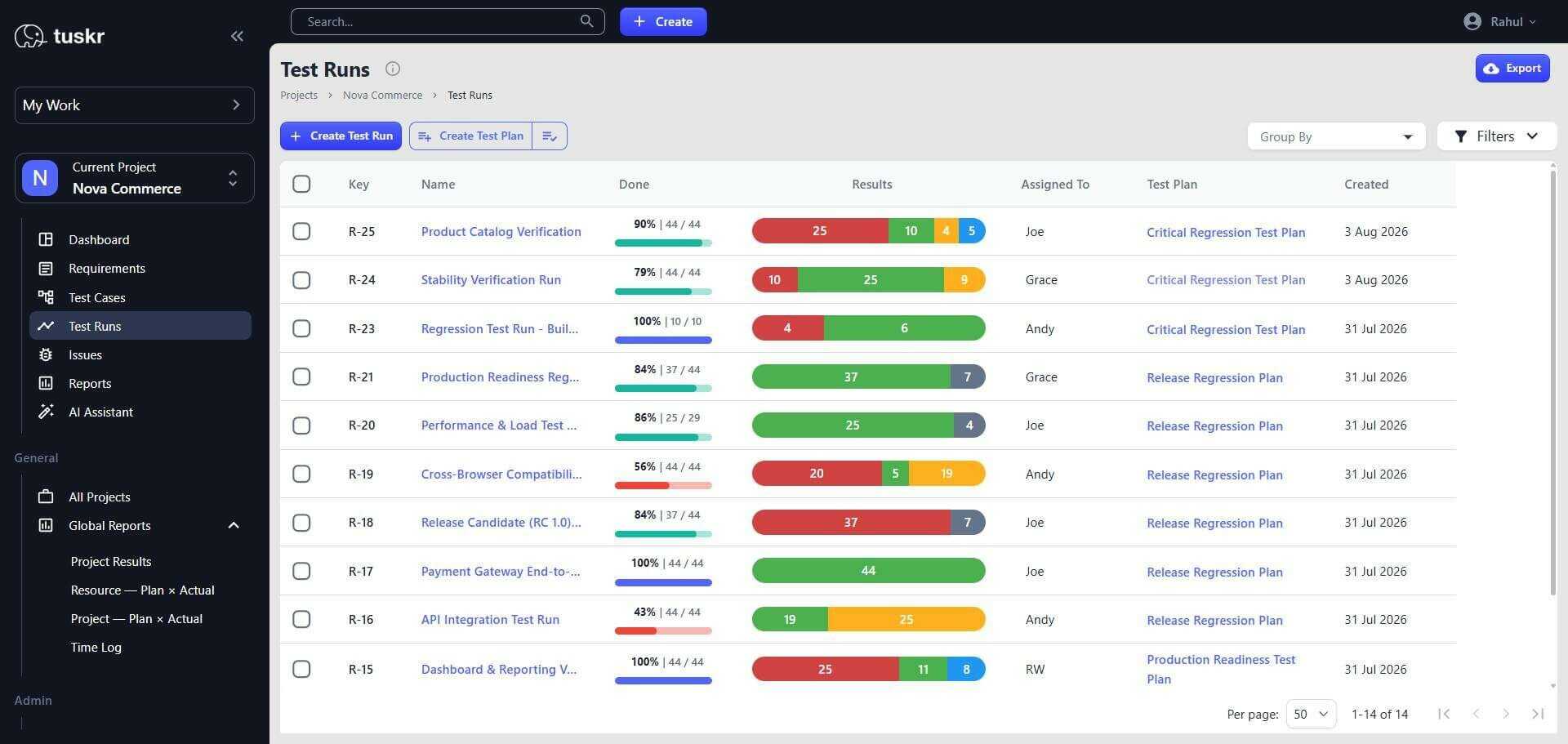
Task: Open the AI Assistant wand icon
Action: (x=46, y=412)
